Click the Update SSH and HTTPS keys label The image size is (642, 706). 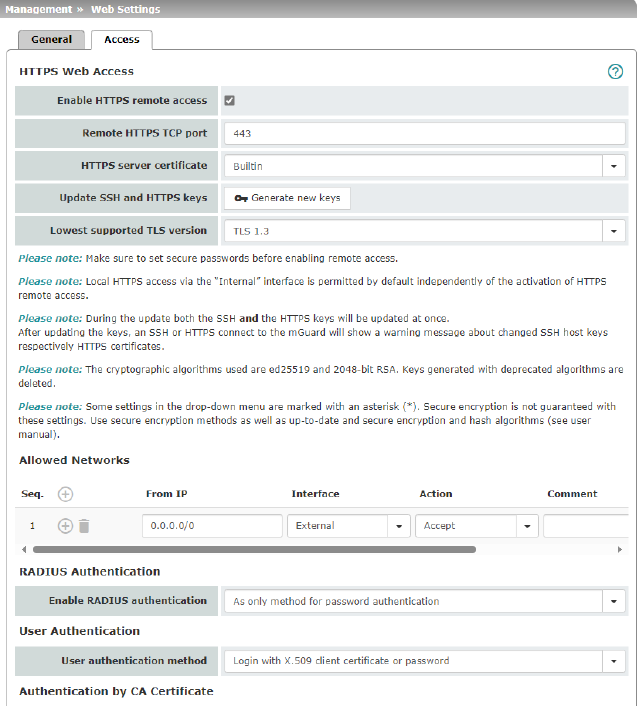(133, 198)
